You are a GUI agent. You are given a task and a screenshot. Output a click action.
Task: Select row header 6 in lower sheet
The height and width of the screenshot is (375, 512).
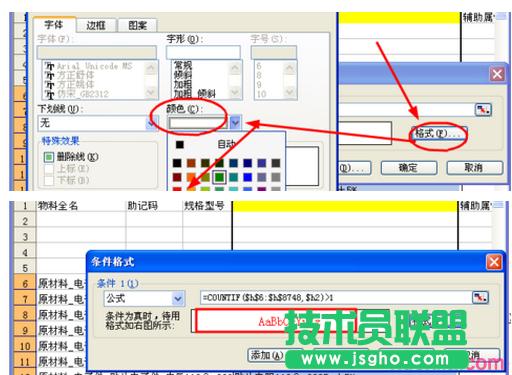(x=25, y=284)
